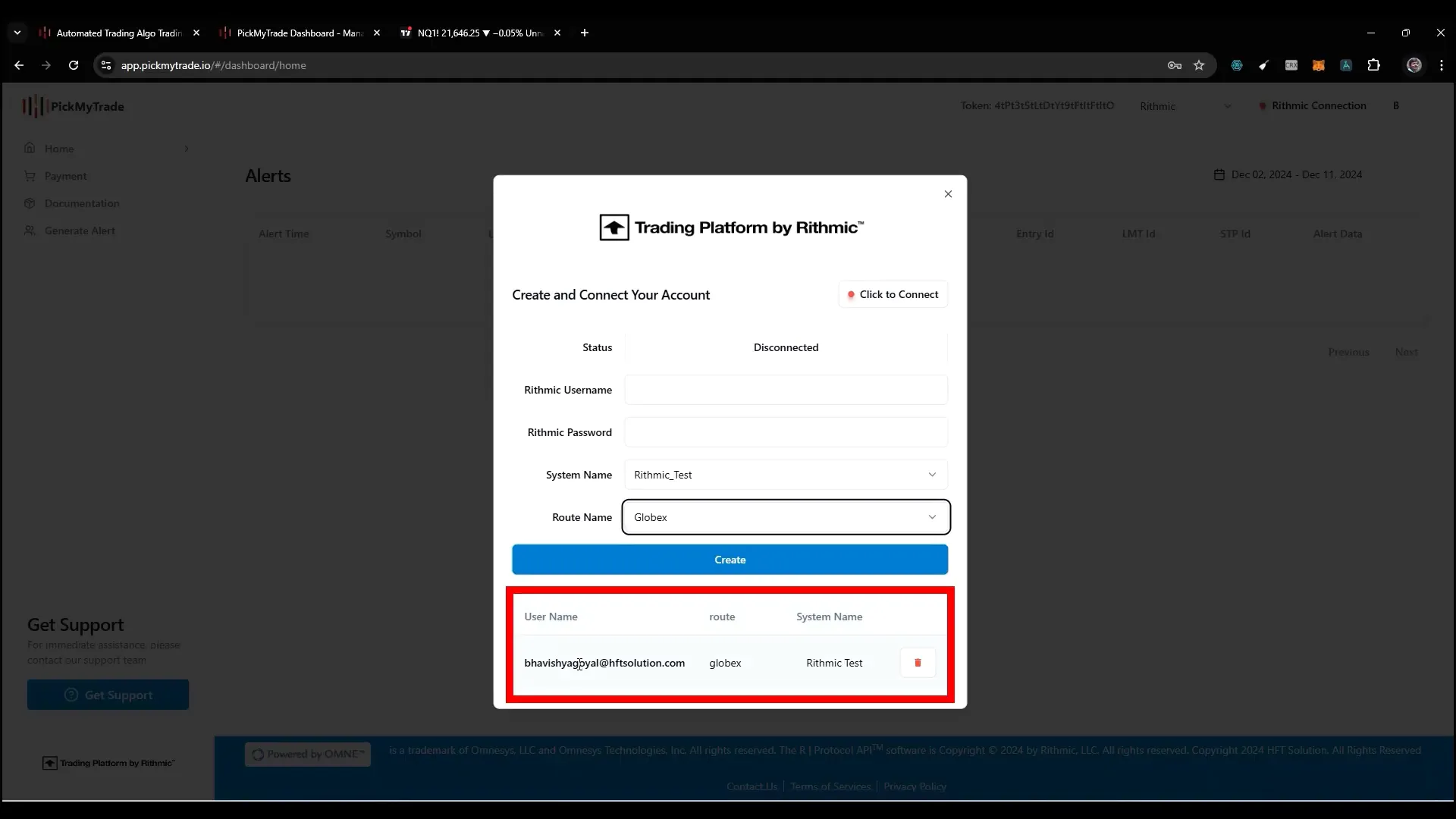Screen dimensions: 1456x819
Task: Open the tab search dropdown
Action: pyautogui.click(x=17, y=33)
